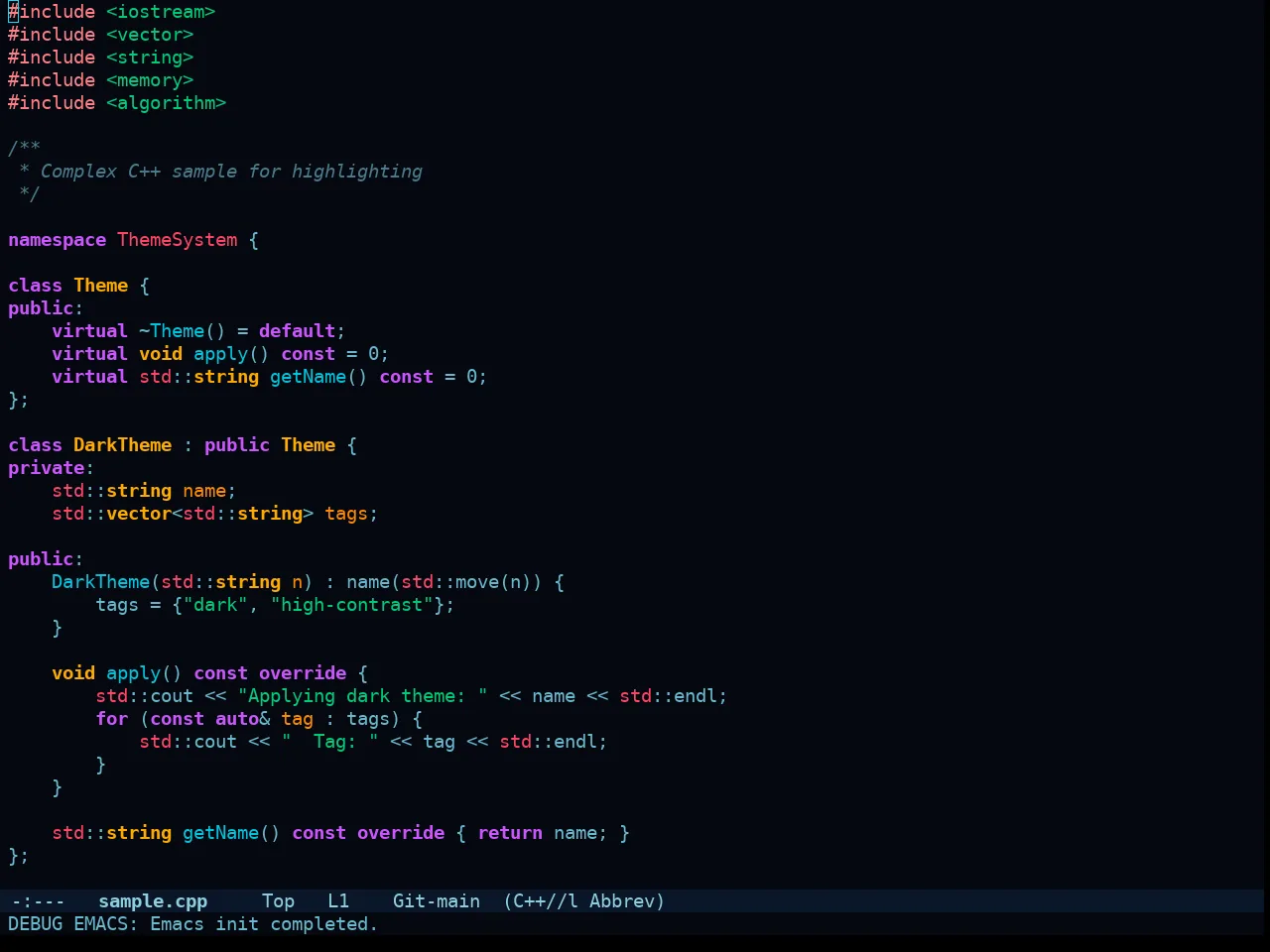Click the 'class Theme {' declaration line

tap(79, 286)
